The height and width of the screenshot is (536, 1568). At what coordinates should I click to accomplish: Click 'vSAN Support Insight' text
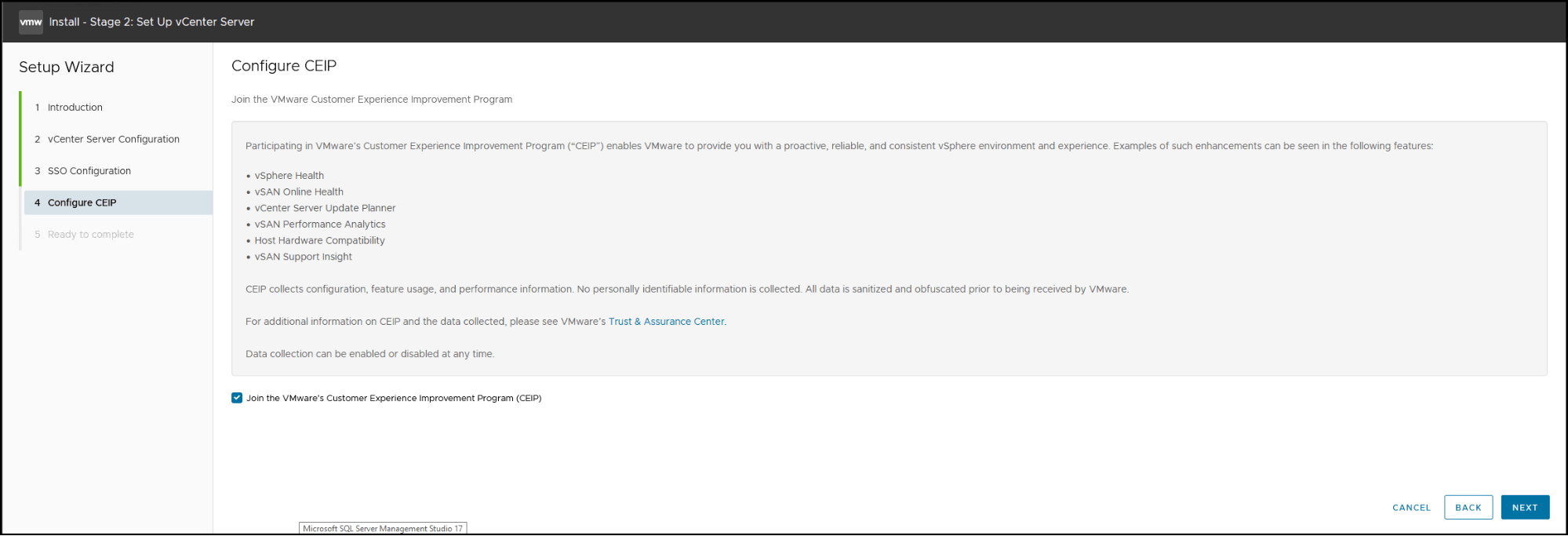(x=303, y=257)
